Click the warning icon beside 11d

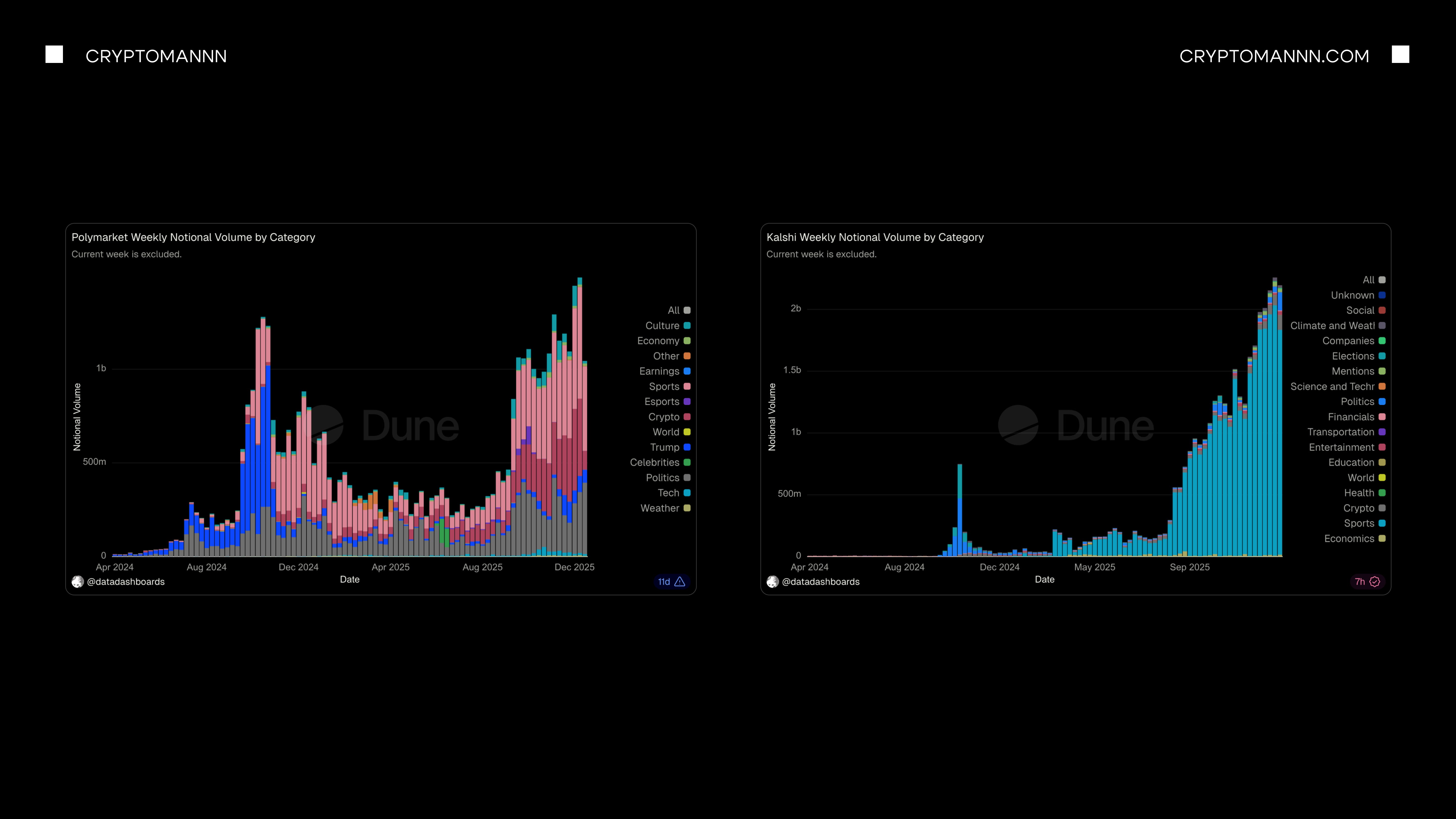[680, 582]
